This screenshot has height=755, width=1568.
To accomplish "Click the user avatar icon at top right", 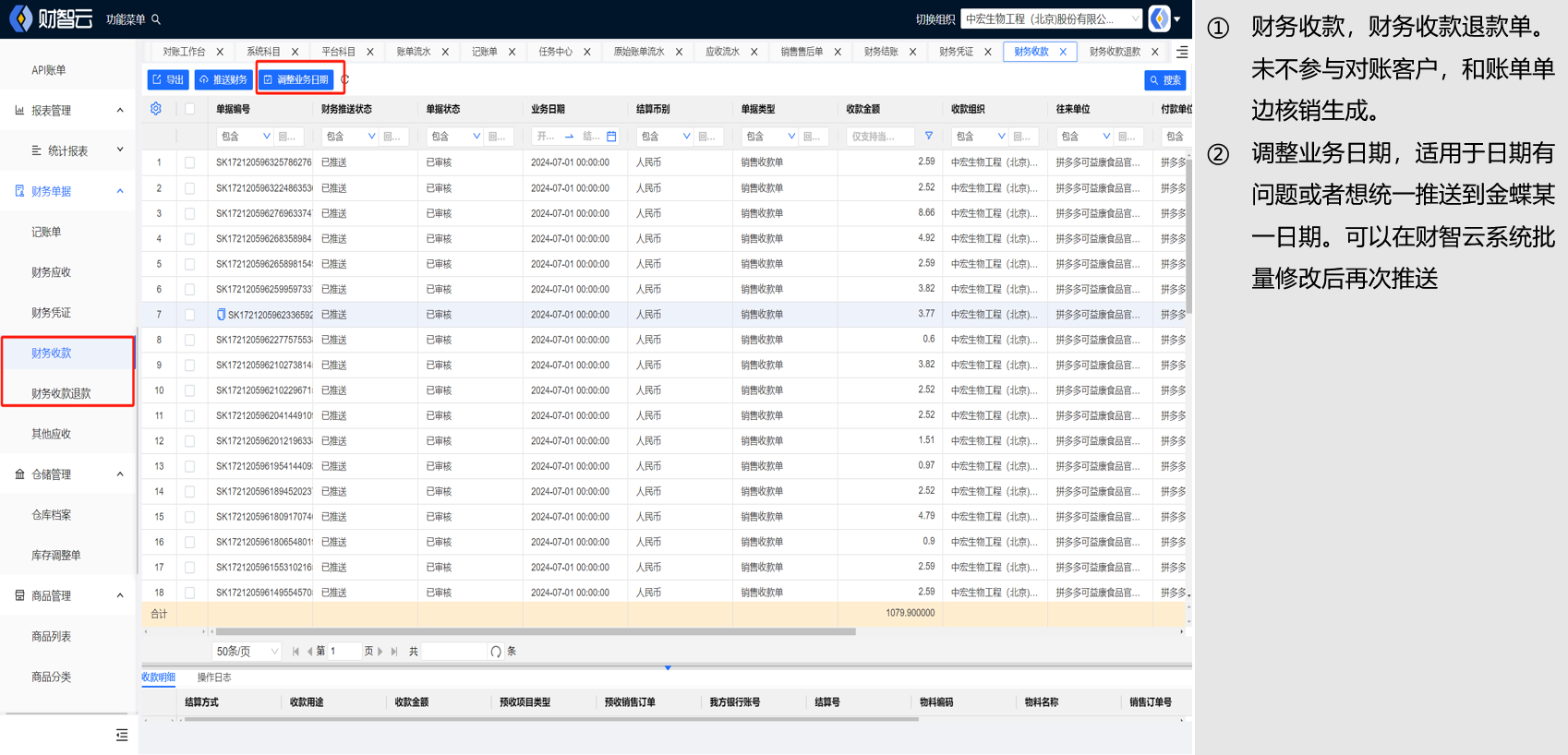I will (x=1160, y=18).
